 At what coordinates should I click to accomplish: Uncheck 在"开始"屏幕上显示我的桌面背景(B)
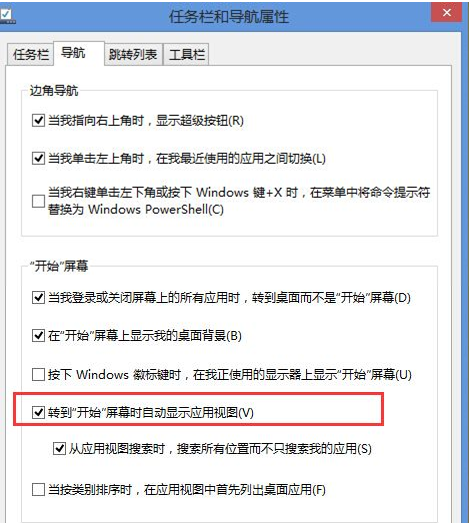pyautogui.click(x=38, y=336)
